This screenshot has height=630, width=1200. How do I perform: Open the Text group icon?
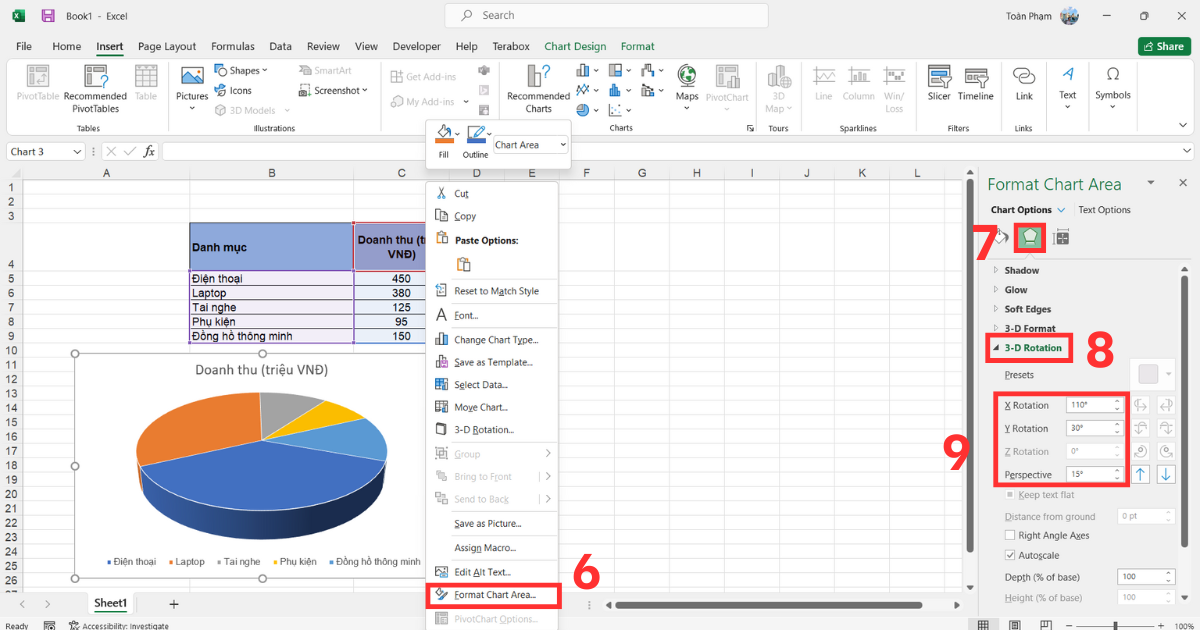[x=1067, y=75]
